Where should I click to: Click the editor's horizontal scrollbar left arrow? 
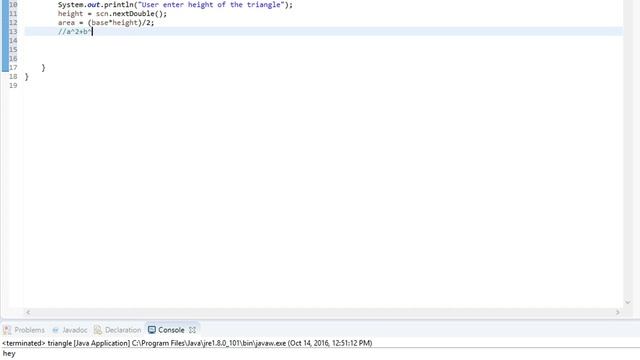(28, 312)
